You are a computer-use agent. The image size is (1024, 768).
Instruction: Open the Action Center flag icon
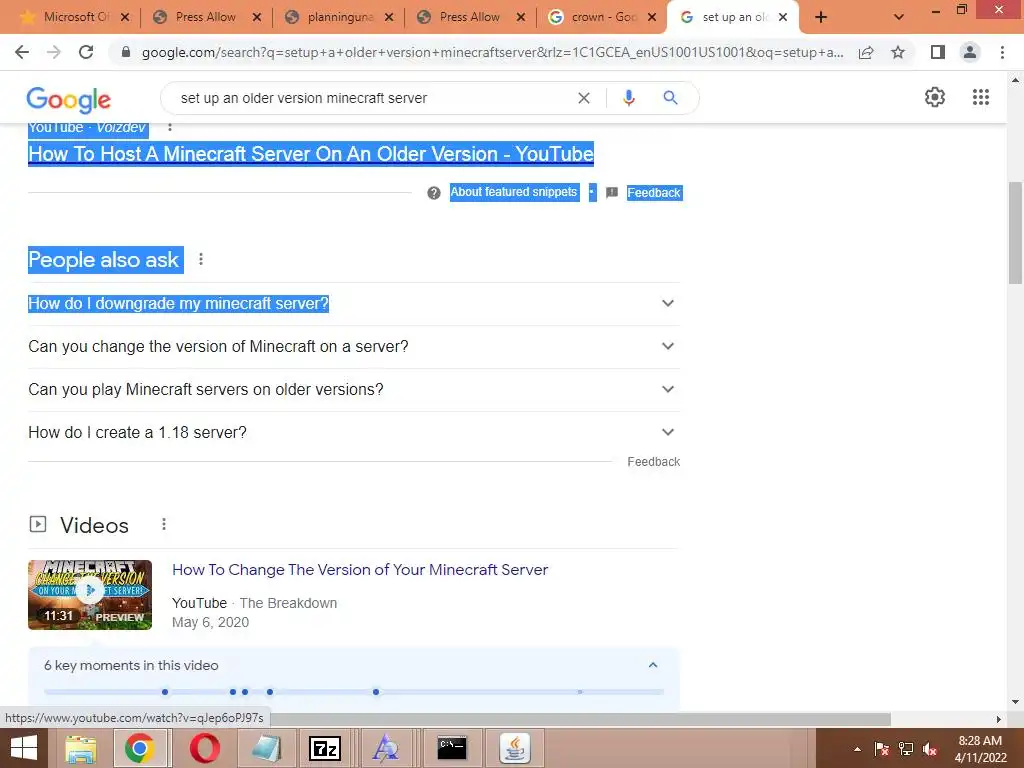click(x=881, y=749)
